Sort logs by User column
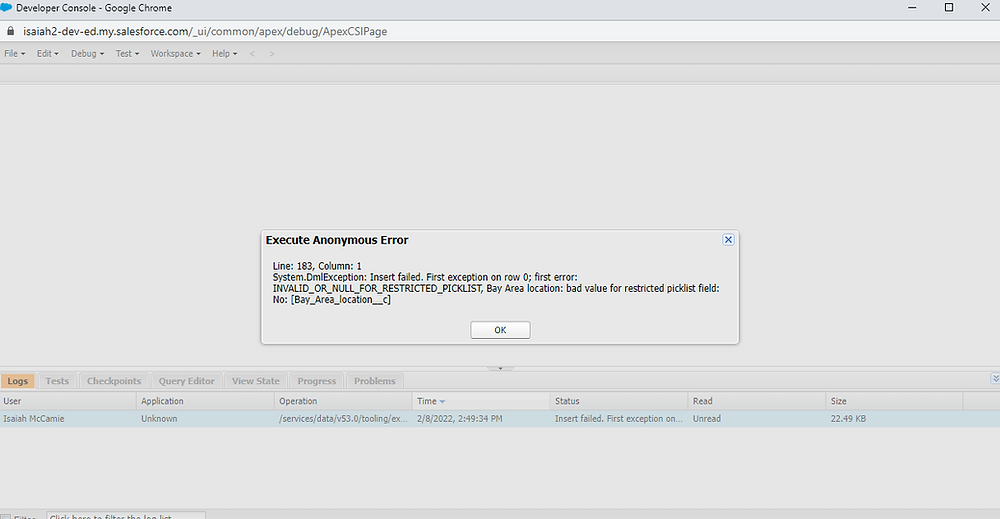1000x519 pixels. click(68, 401)
